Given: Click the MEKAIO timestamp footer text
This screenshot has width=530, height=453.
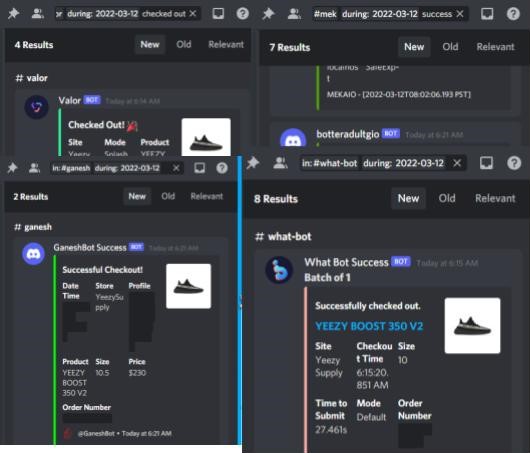Looking at the screenshot, I should tap(399, 94).
